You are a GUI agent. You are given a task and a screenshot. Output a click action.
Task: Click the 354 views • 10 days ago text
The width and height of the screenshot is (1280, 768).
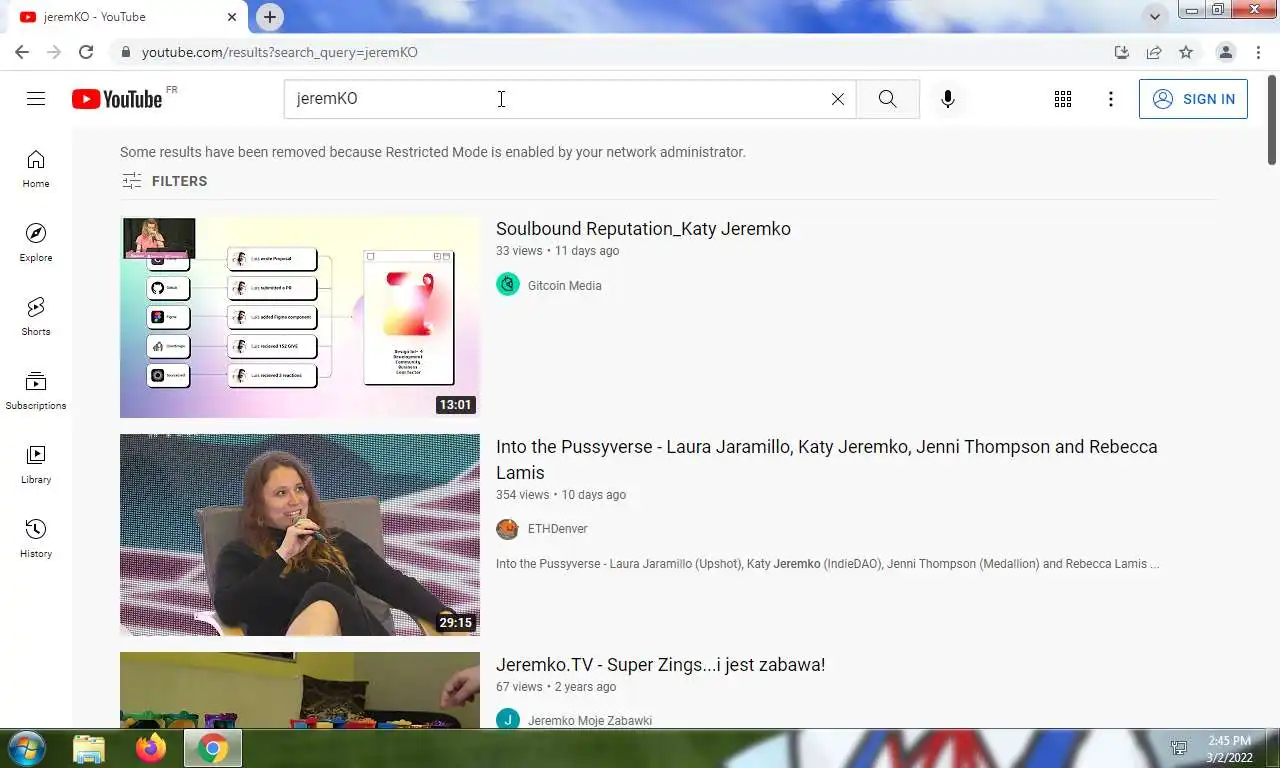[561, 495]
